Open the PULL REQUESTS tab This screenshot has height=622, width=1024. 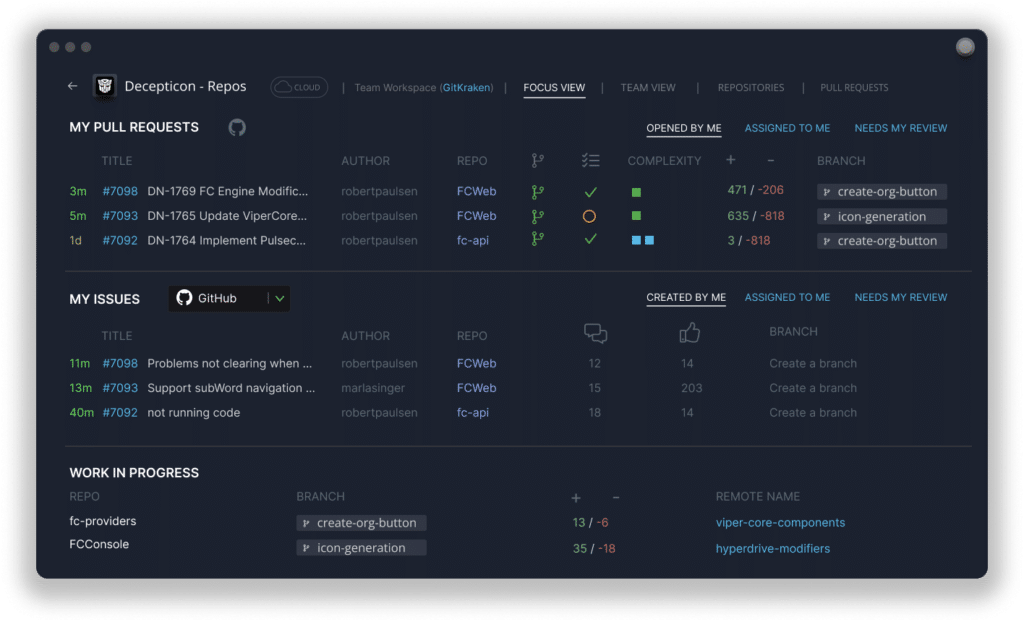click(x=854, y=88)
